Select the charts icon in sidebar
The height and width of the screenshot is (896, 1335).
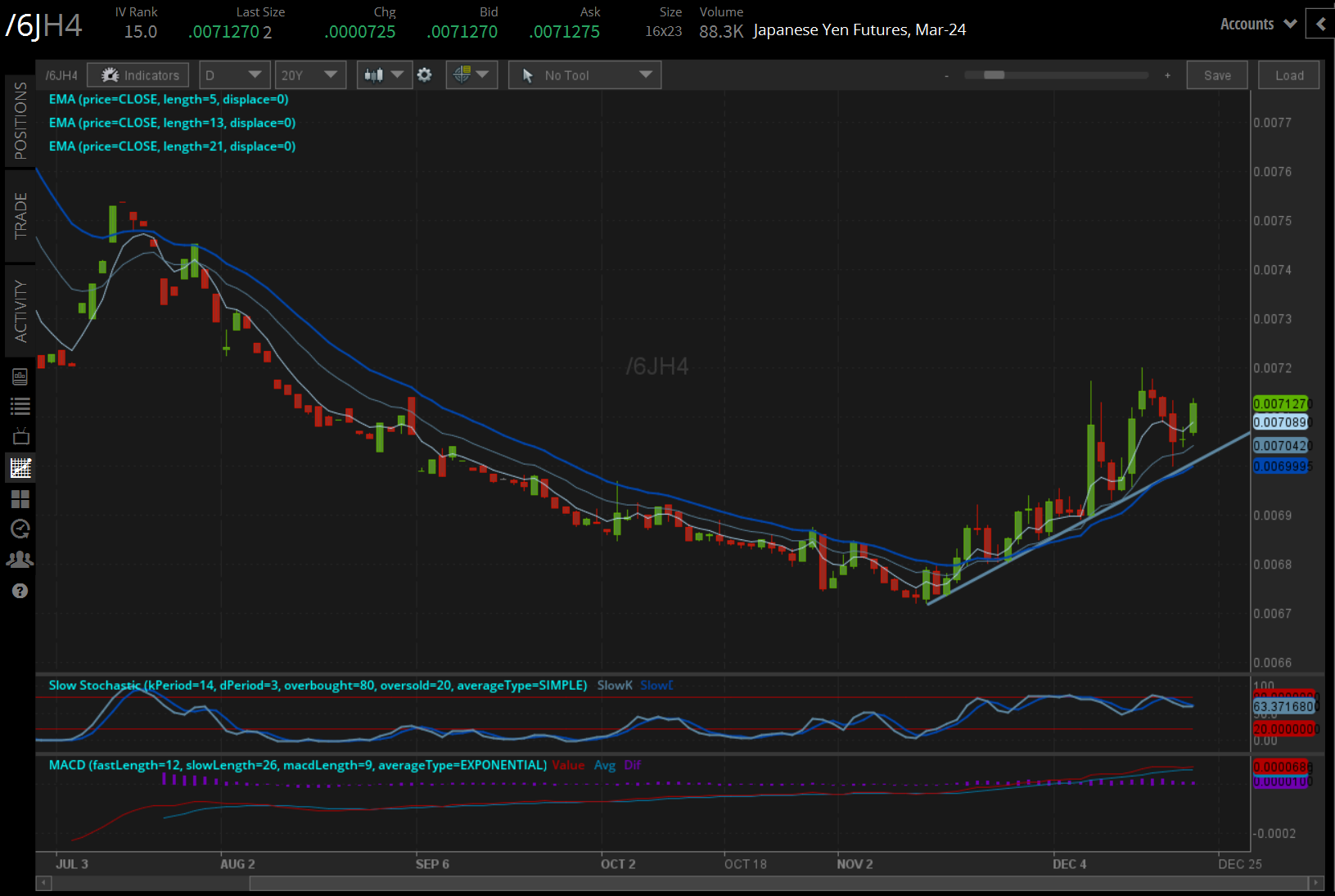click(x=20, y=467)
